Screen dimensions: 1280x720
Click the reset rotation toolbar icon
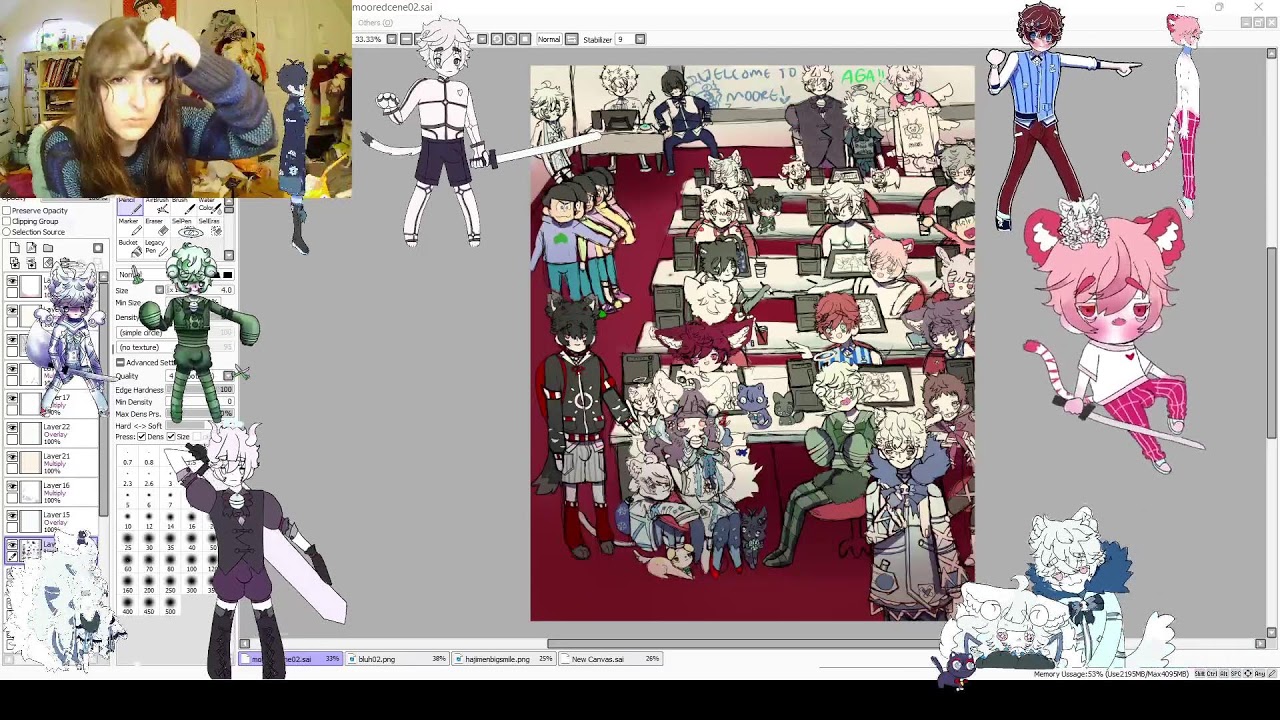[x=525, y=39]
